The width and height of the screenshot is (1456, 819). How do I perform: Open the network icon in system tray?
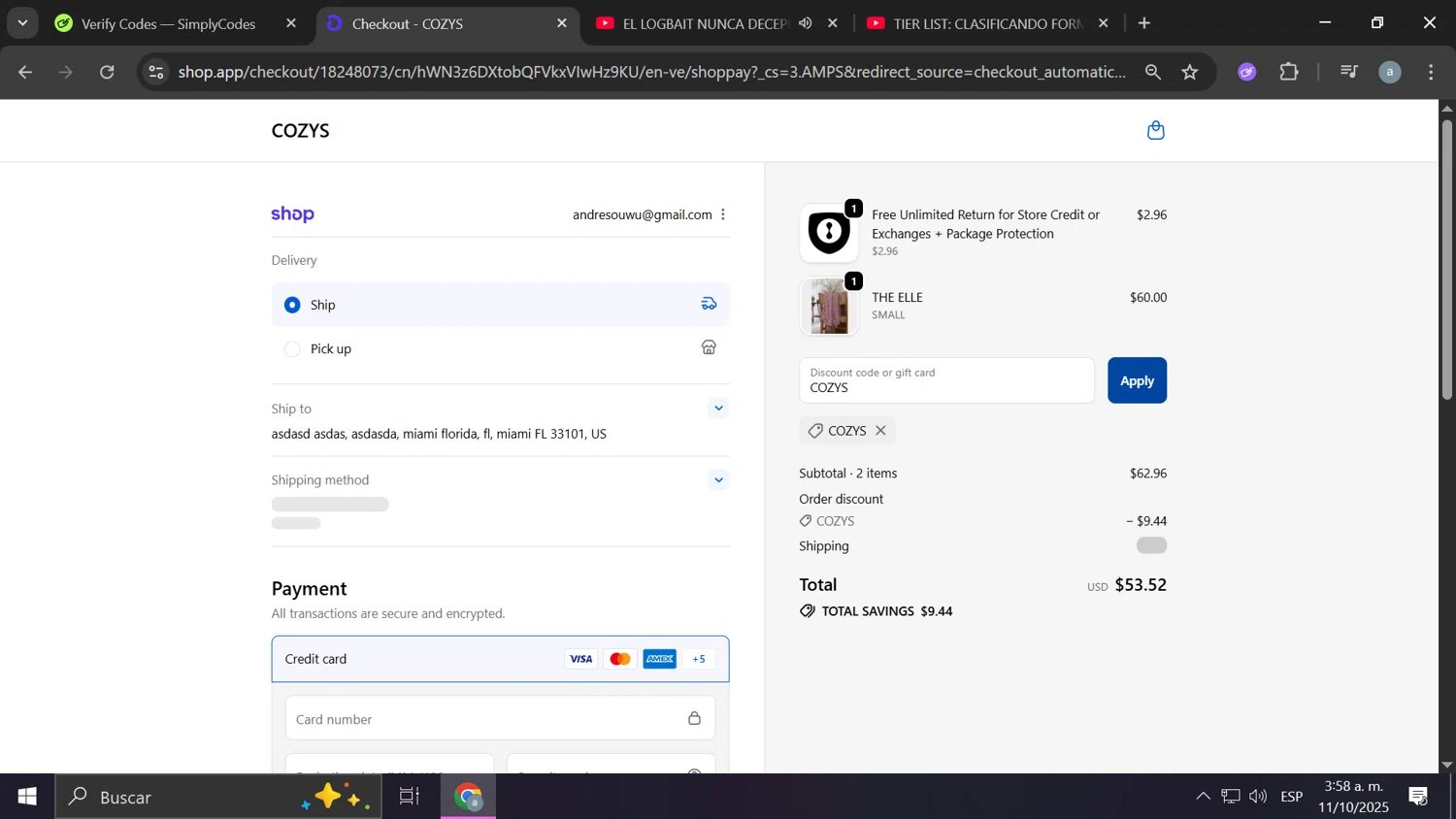[x=1231, y=797]
